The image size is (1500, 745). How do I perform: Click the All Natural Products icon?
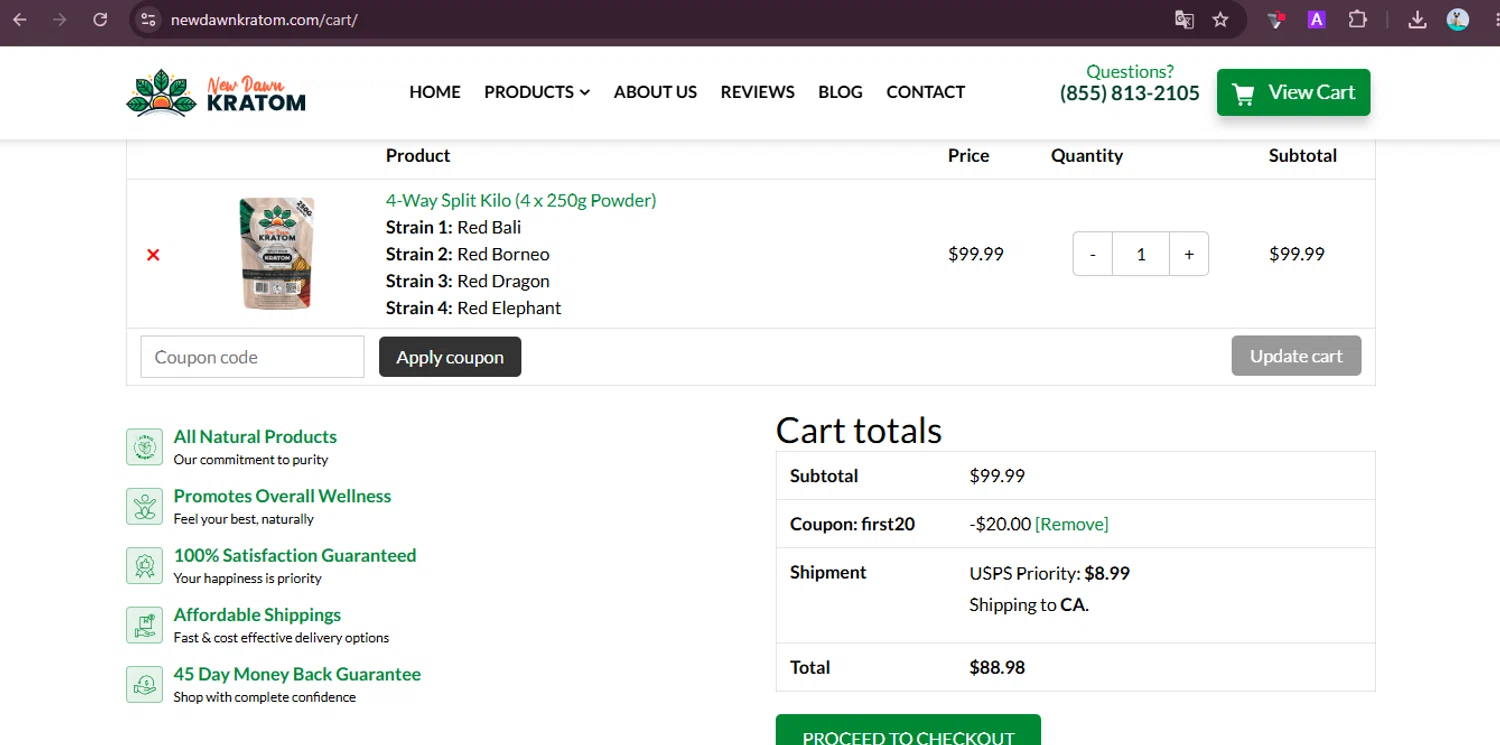pyautogui.click(x=145, y=447)
